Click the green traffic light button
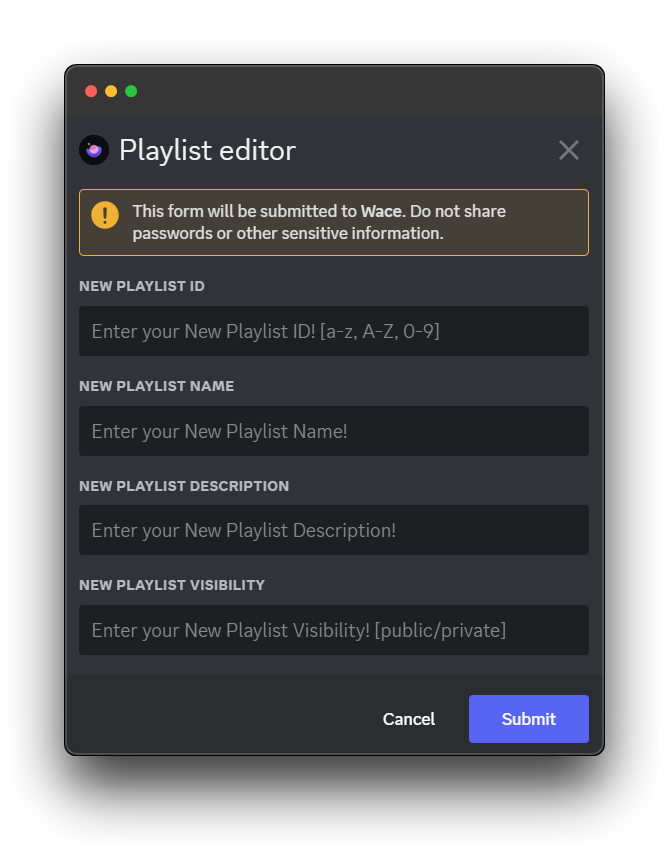 pyautogui.click(x=131, y=91)
